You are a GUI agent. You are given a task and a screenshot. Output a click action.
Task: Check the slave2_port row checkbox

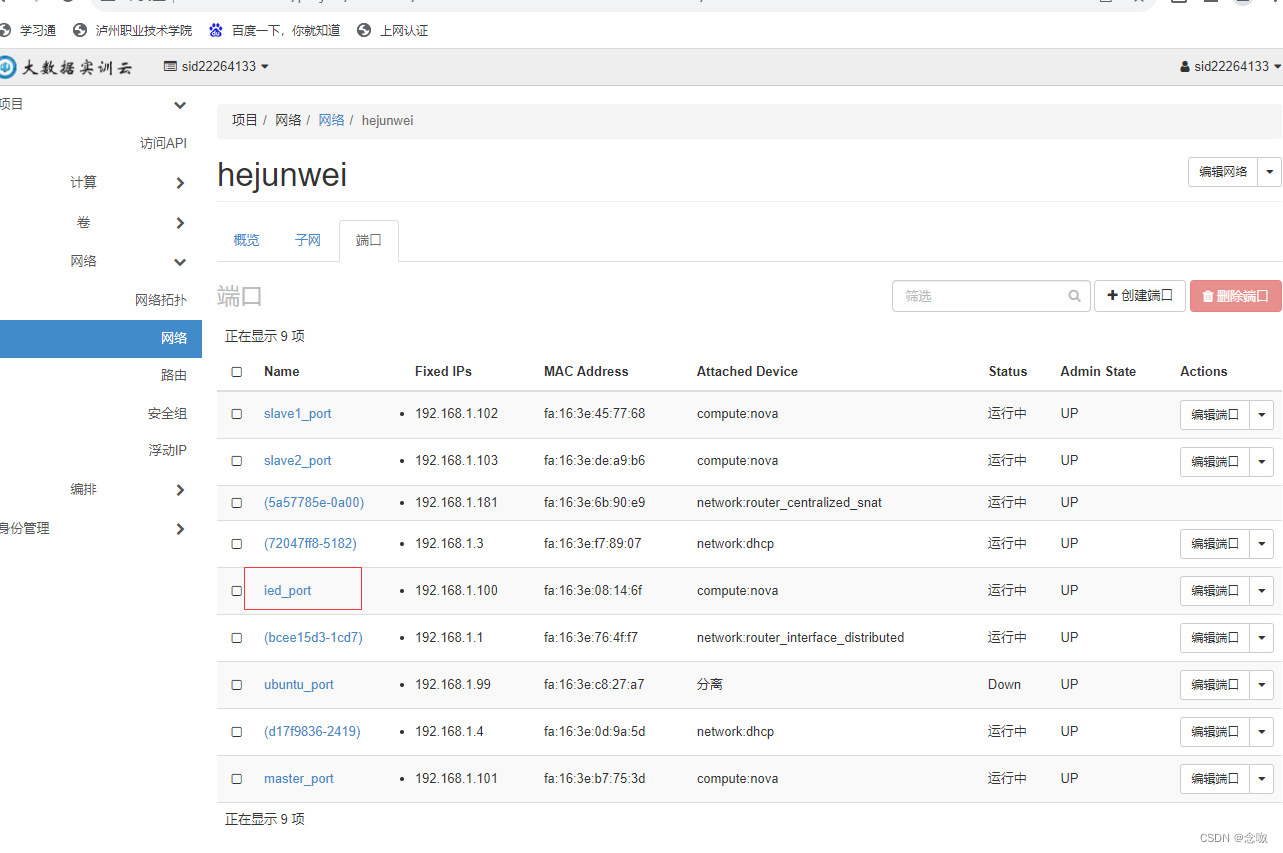237,461
